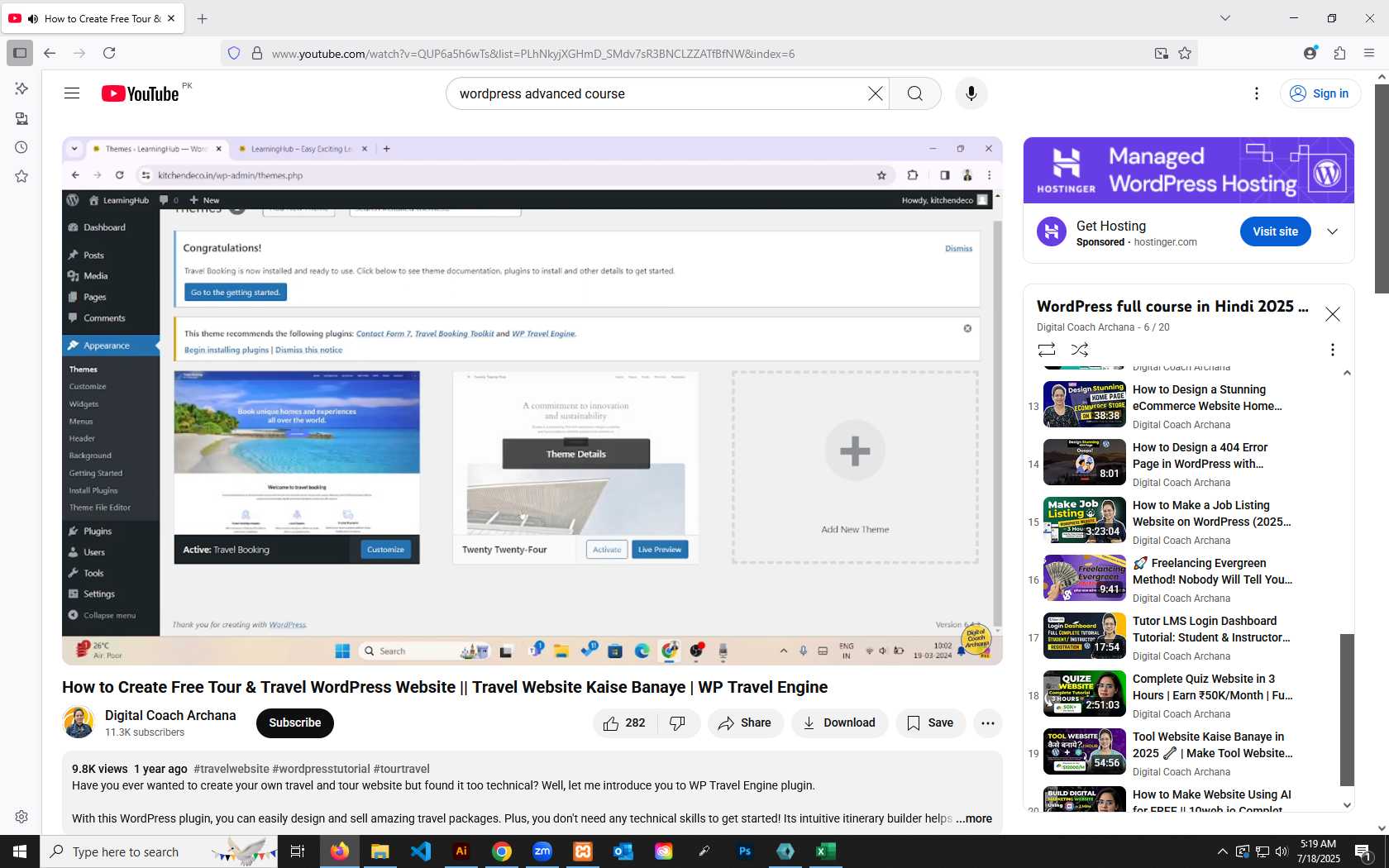Viewport: 1389px width, 868px height.
Task: Toggle playlist loop
Action: (1047, 350)
